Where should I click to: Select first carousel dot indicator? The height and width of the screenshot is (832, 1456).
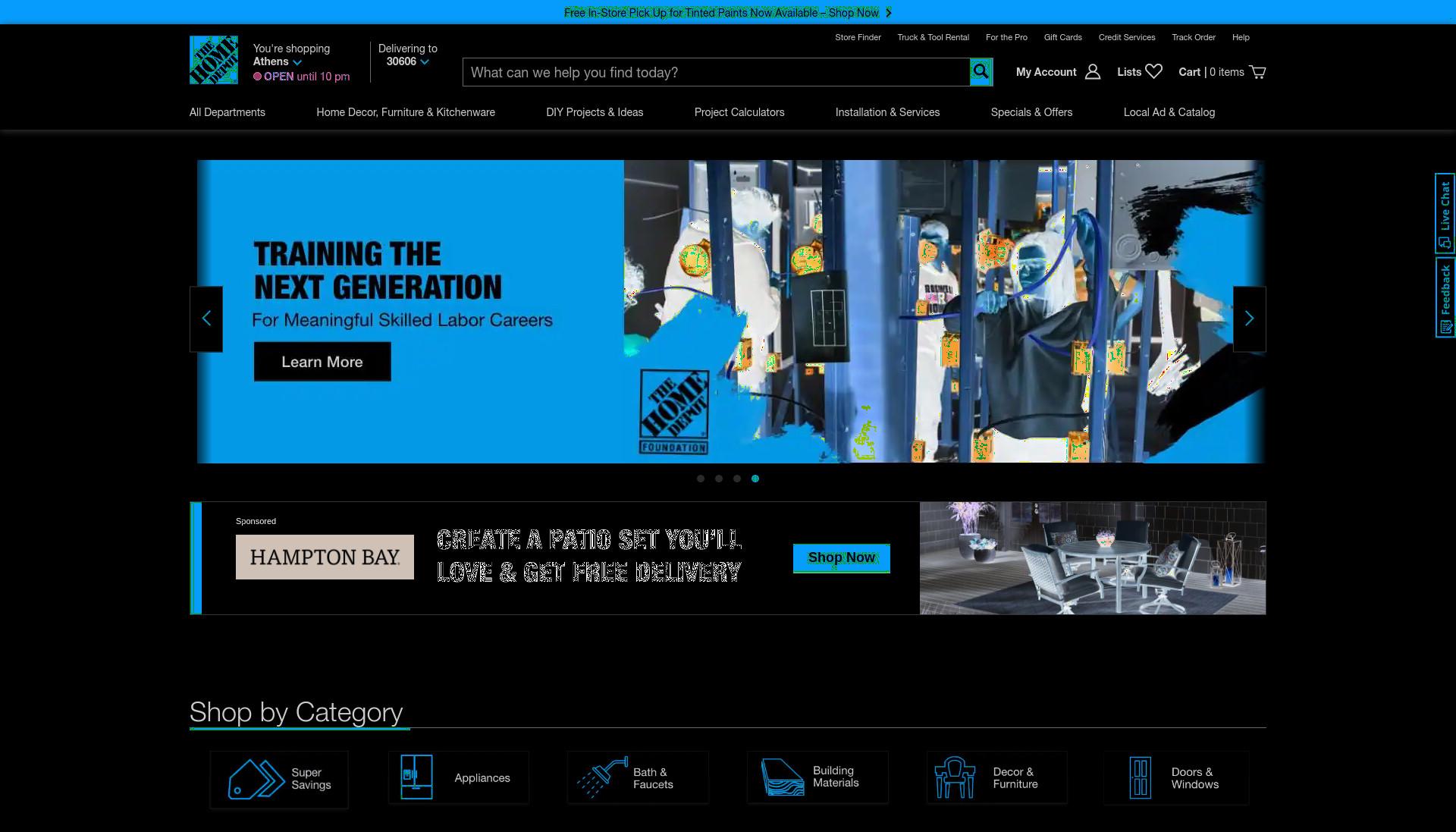(x=701, y=479)
